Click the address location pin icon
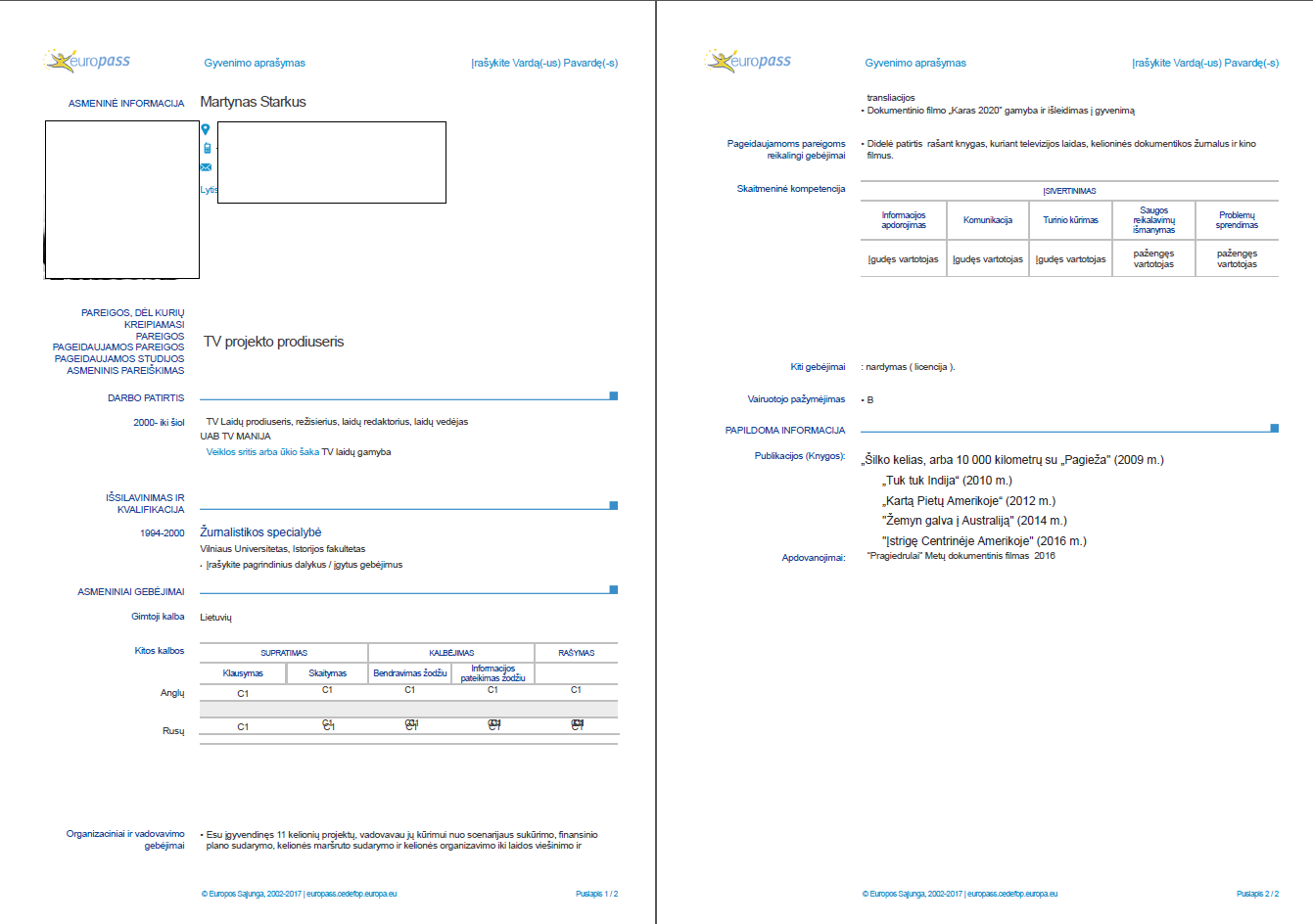The image size is (1313, 924). (x=206, y=129)
